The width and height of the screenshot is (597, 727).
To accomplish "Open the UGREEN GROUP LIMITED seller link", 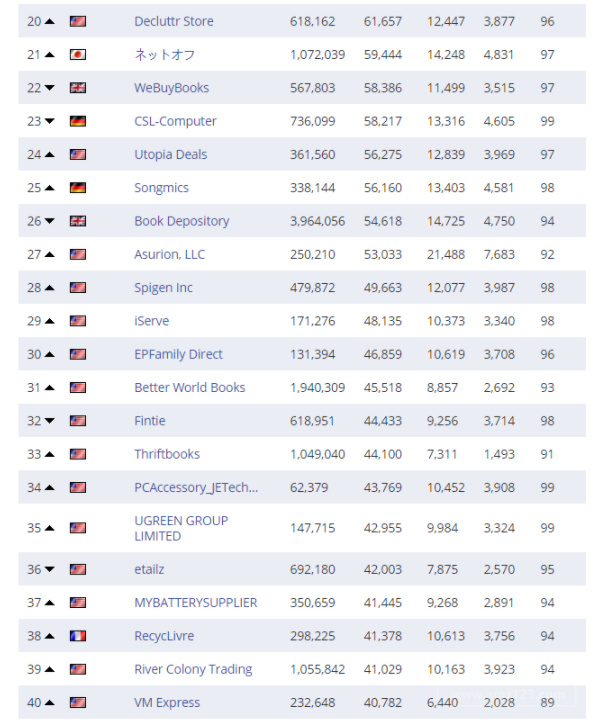I will tap(181, 528).
